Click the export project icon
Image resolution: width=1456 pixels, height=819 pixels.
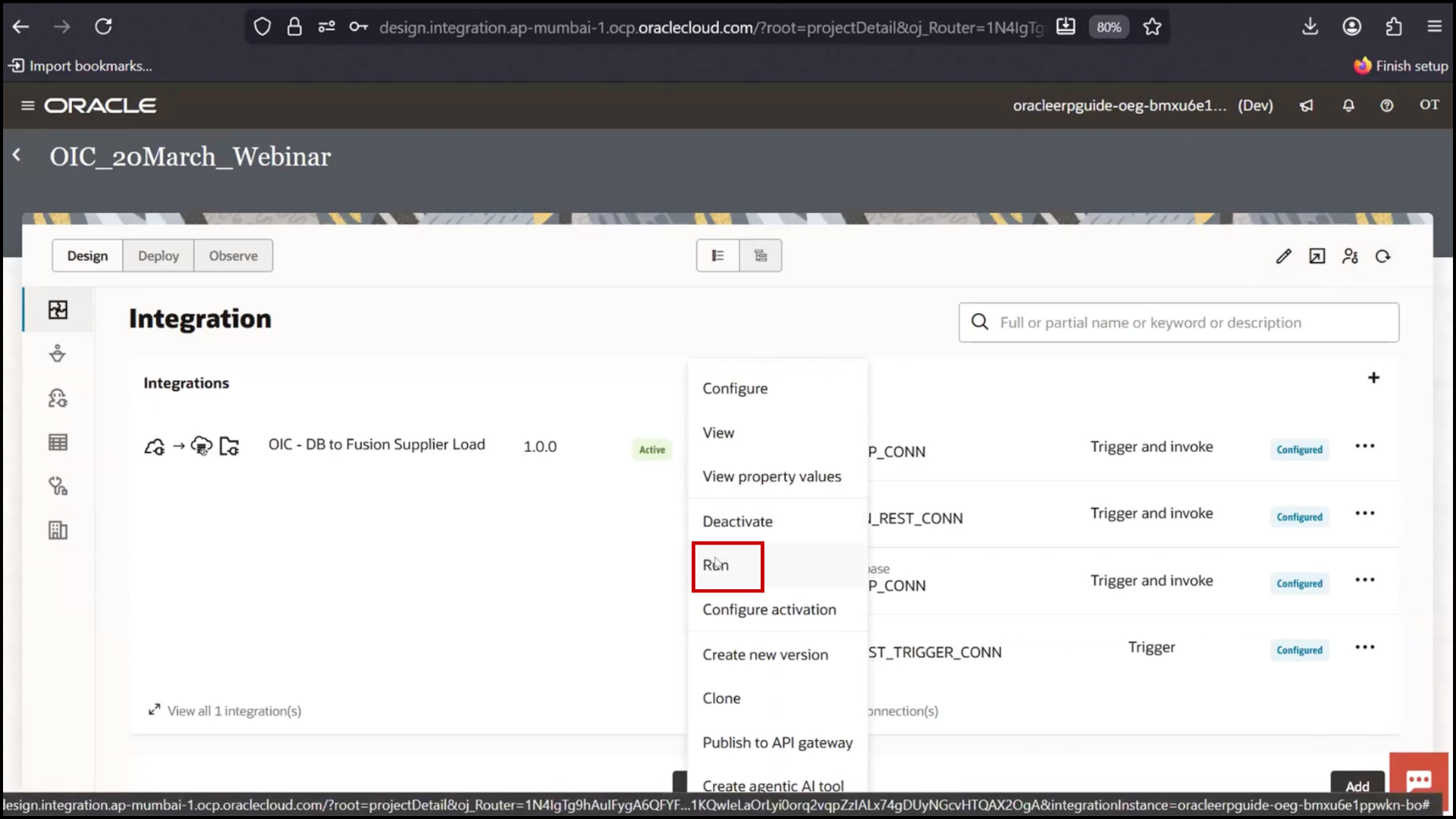click(x=1317, y=256)
